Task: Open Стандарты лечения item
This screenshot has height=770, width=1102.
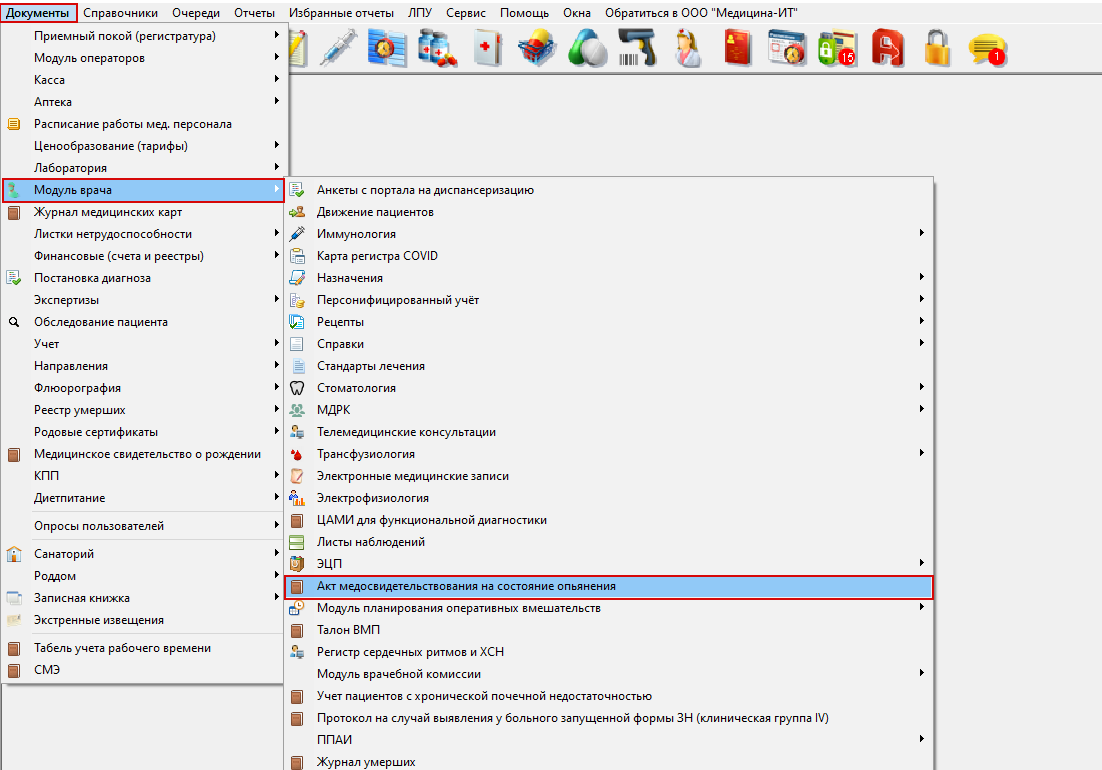Action: (609, 366)
